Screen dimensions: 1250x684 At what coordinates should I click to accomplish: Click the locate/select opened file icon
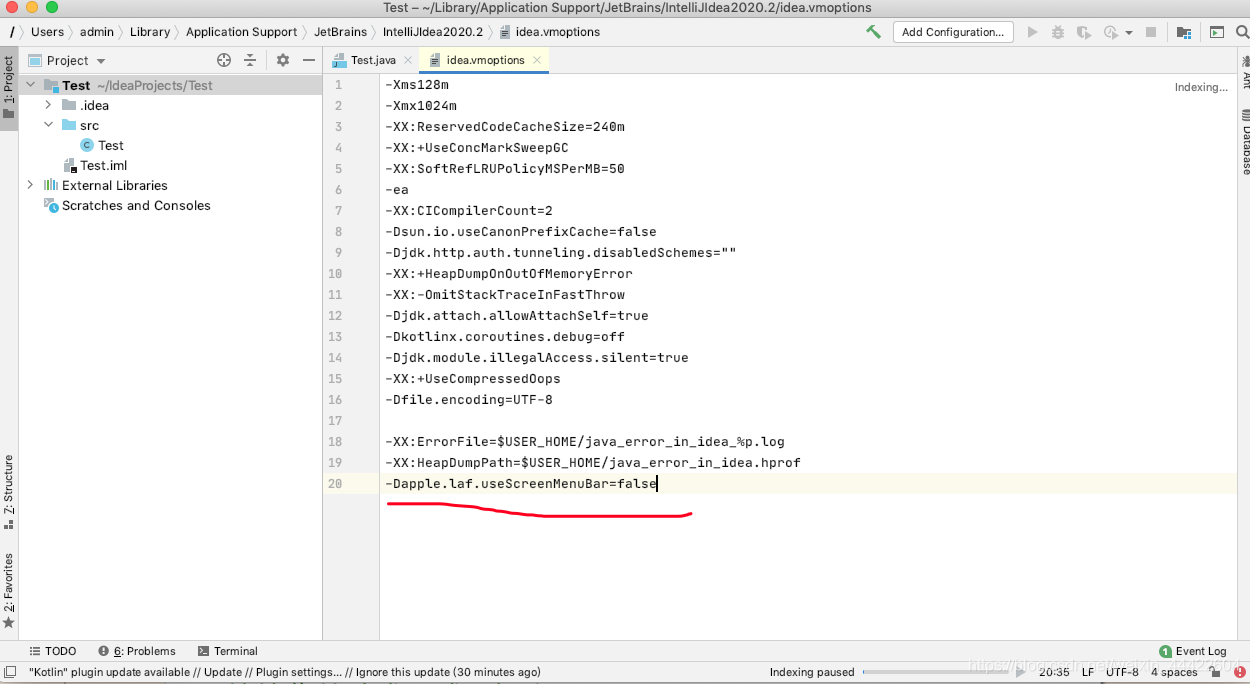click(x=224, y=60)
